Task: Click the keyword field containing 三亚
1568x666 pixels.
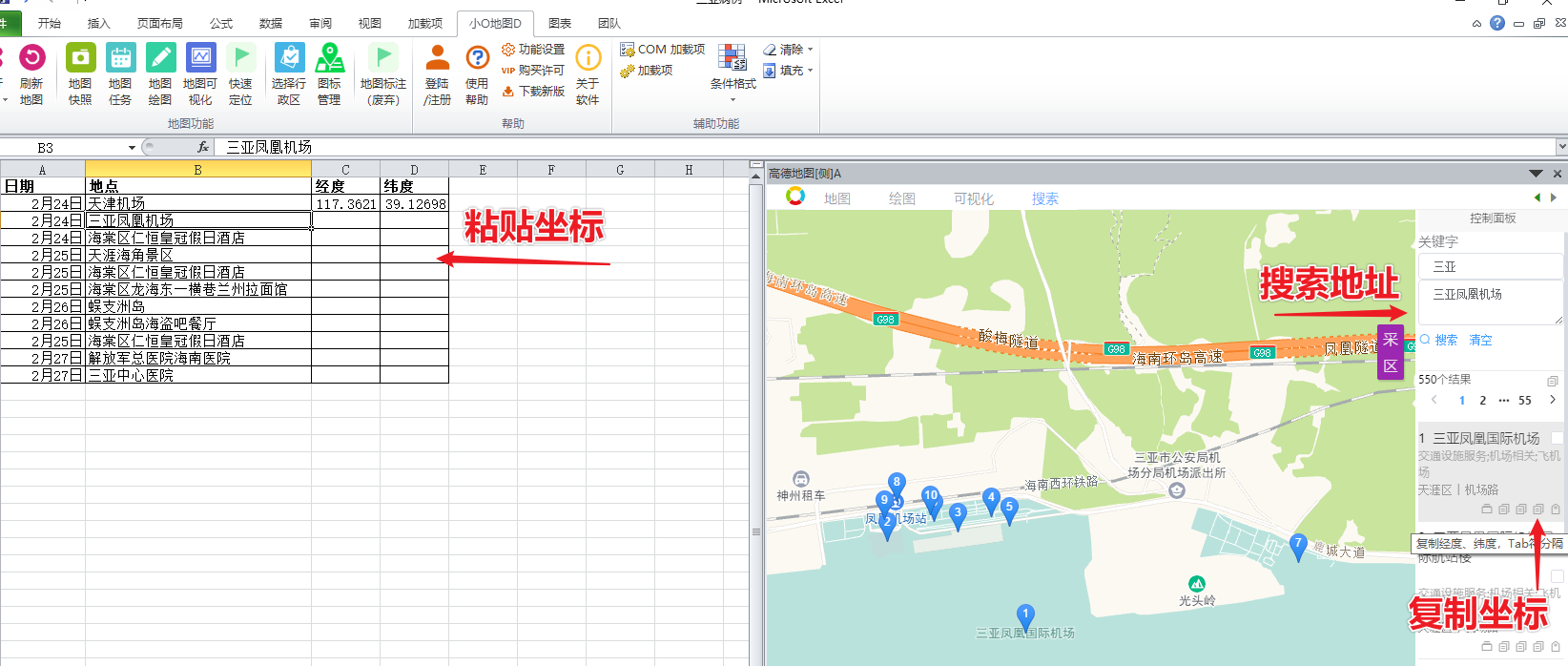Action: pyautogui.click(x=1491, y=266)
